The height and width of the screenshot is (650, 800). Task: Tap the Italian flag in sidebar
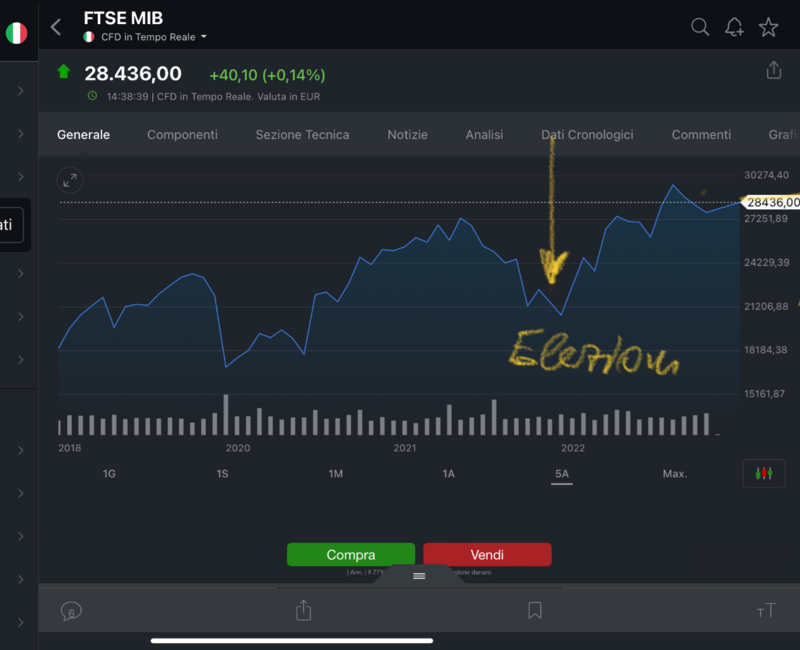click(x=16, y=33)
